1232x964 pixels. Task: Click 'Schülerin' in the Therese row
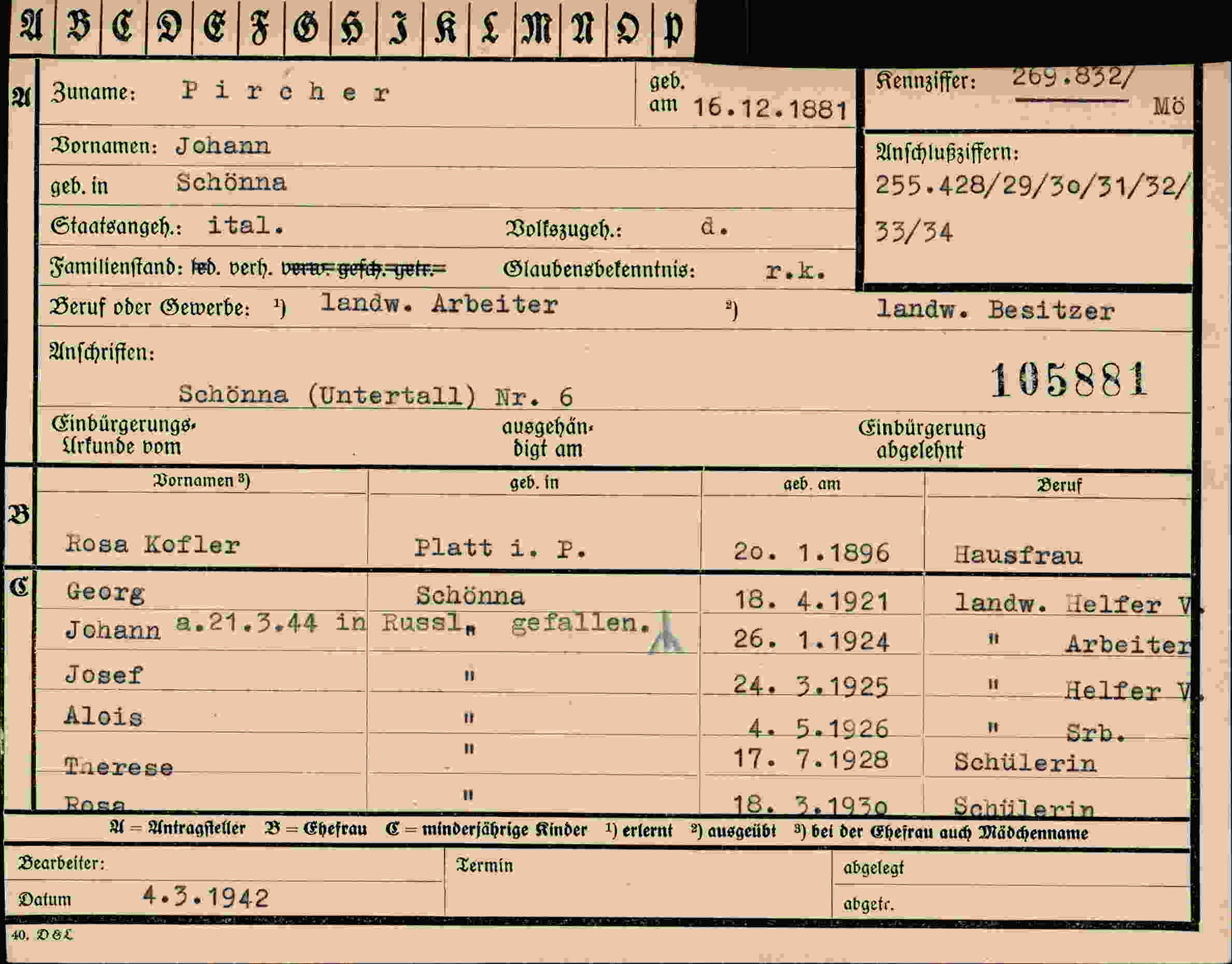1025,762
